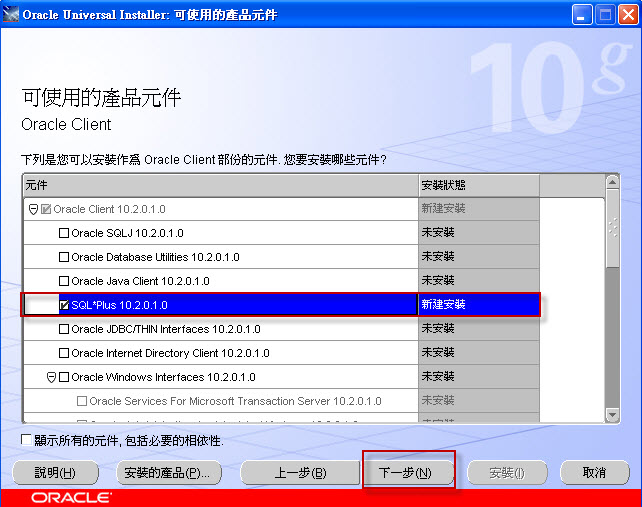The image size is (642, 507).
Task: Click the 新建安裝 status of SQL*Plus
Action: pos(443,305)
